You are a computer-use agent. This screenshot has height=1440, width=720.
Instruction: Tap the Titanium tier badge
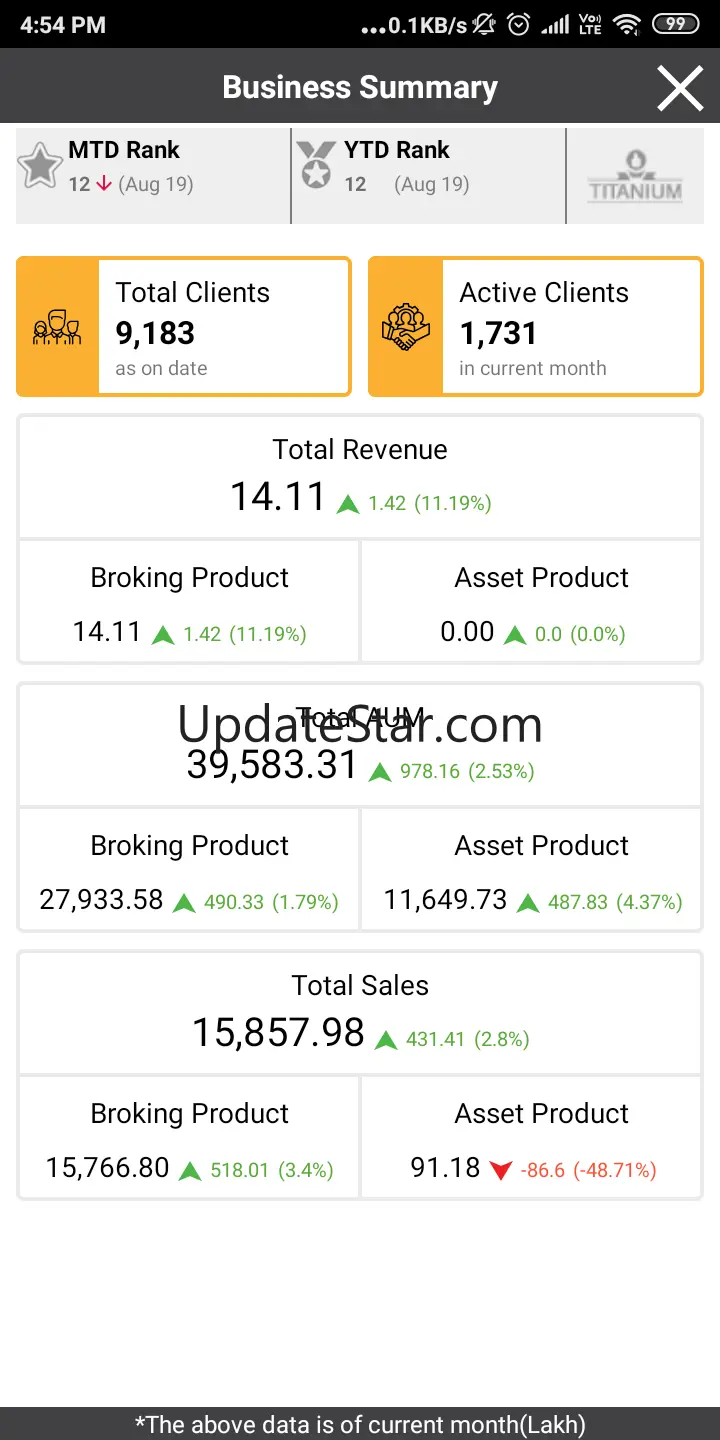point(635,177)
